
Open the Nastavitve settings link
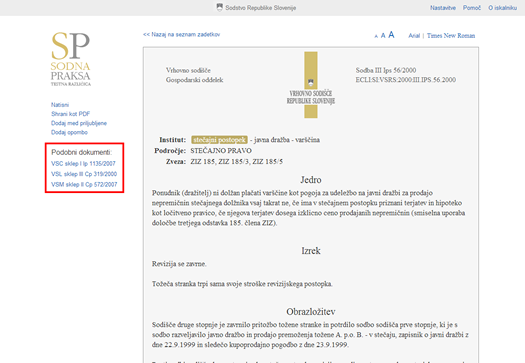point(443,8)
